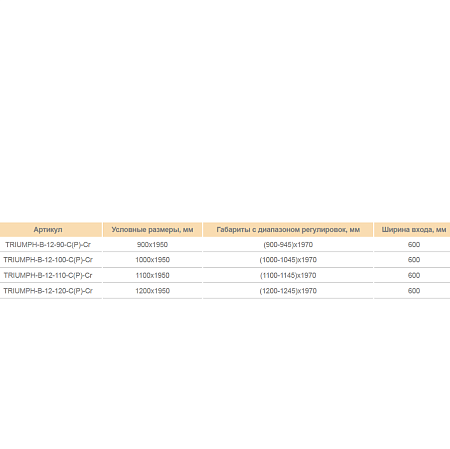This screenshot has height=449, width=450.
Task: Select entry width 600 in 120 row
Action: 414,291
